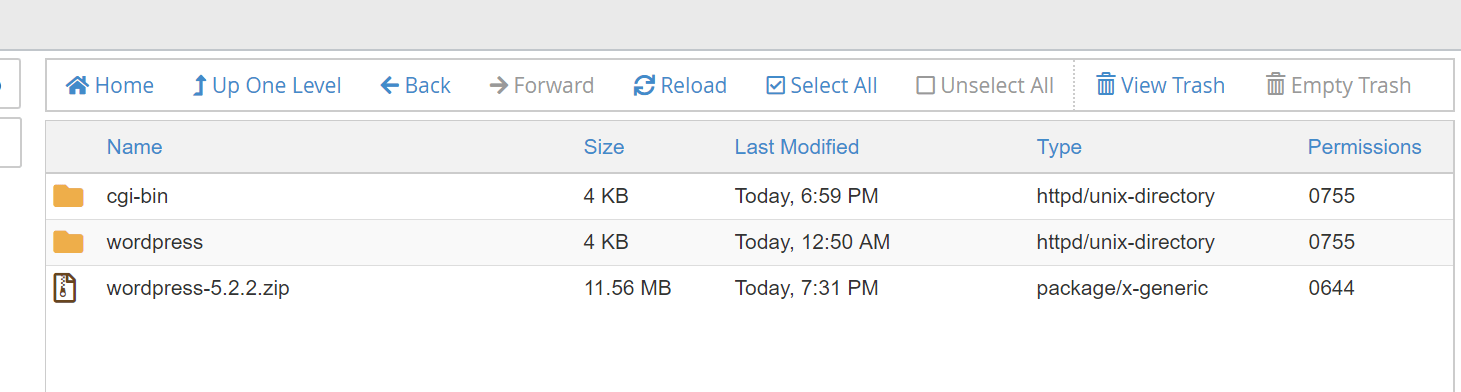Select the wordpress-5.2.2.zip file name
Viewport: 1461px width, 392px height.
click(x=198, y=288)
